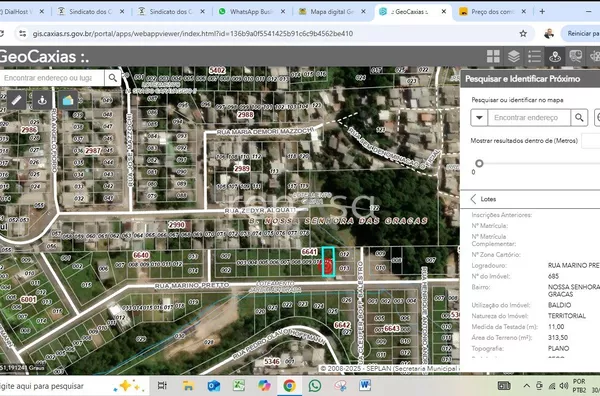This screenshot has height=396, width=600.
Task: Open Chrome from the taskbar
Action: 289,386
